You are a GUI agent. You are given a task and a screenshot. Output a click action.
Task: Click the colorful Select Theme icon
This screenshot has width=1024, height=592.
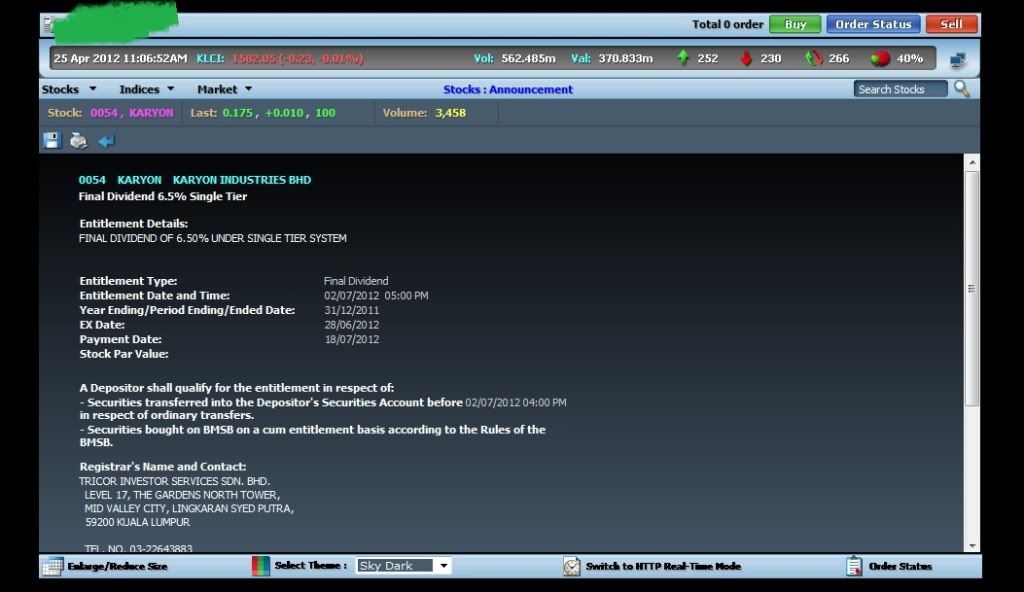[x=261, y=566]
